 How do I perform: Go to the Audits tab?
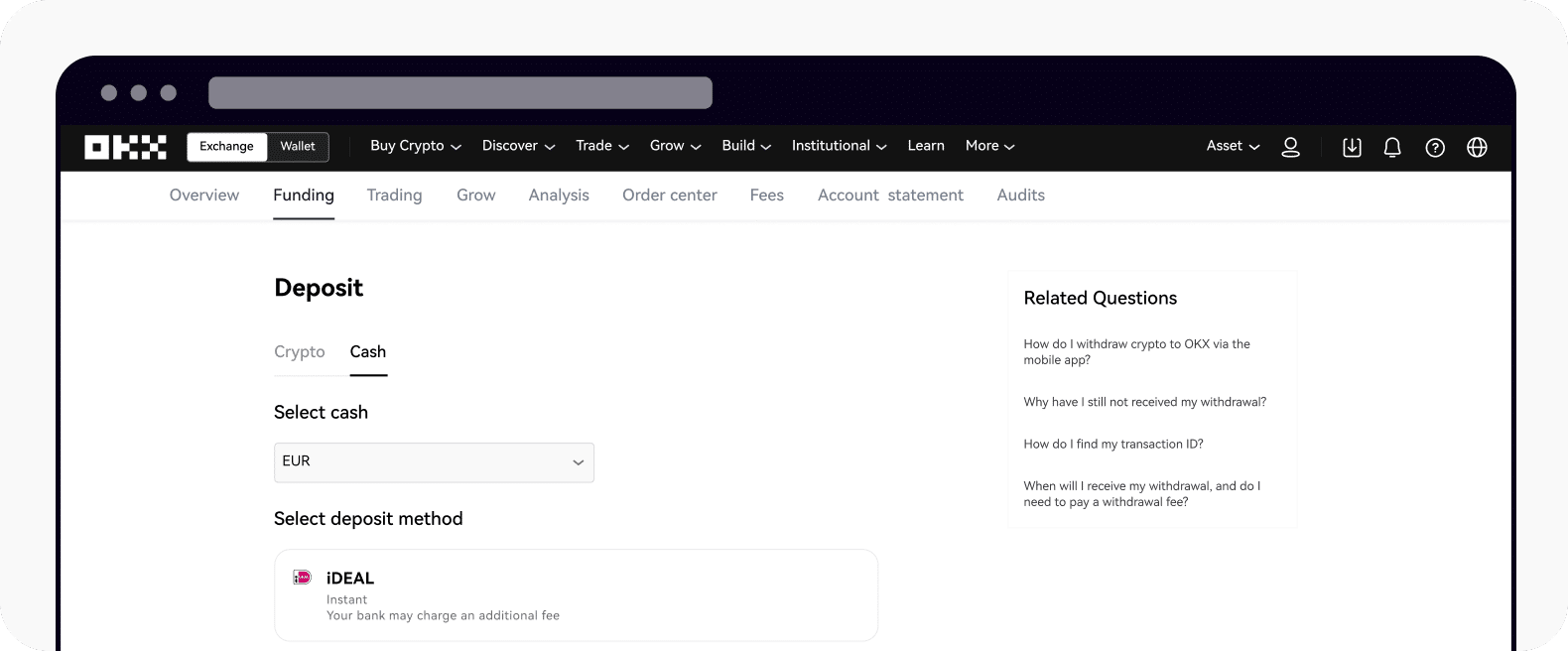point(1021,195)
